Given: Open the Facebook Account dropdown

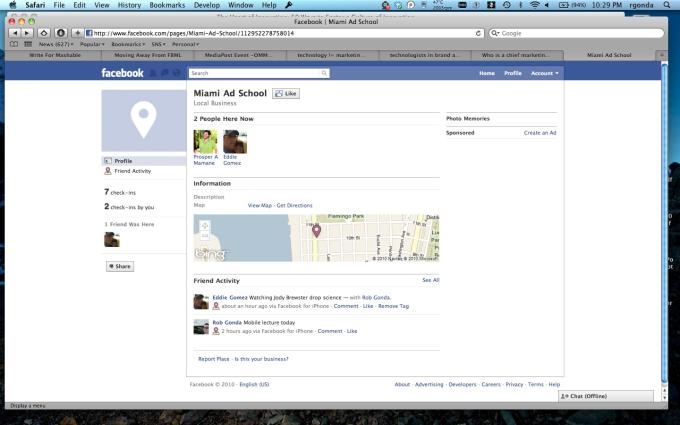Looking at the screenshot, I should click(x=545, y=73).
